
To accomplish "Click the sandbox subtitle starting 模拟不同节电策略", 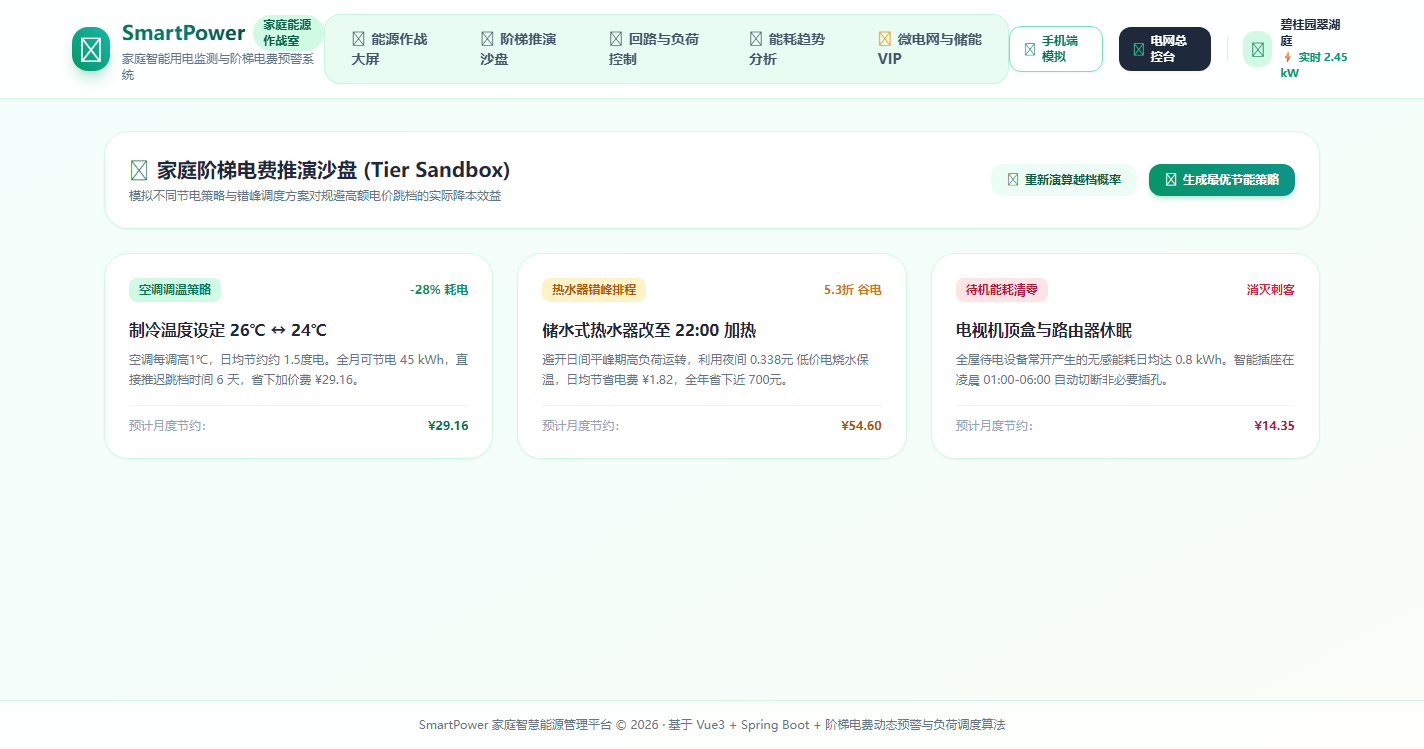I will pos(315,196).
